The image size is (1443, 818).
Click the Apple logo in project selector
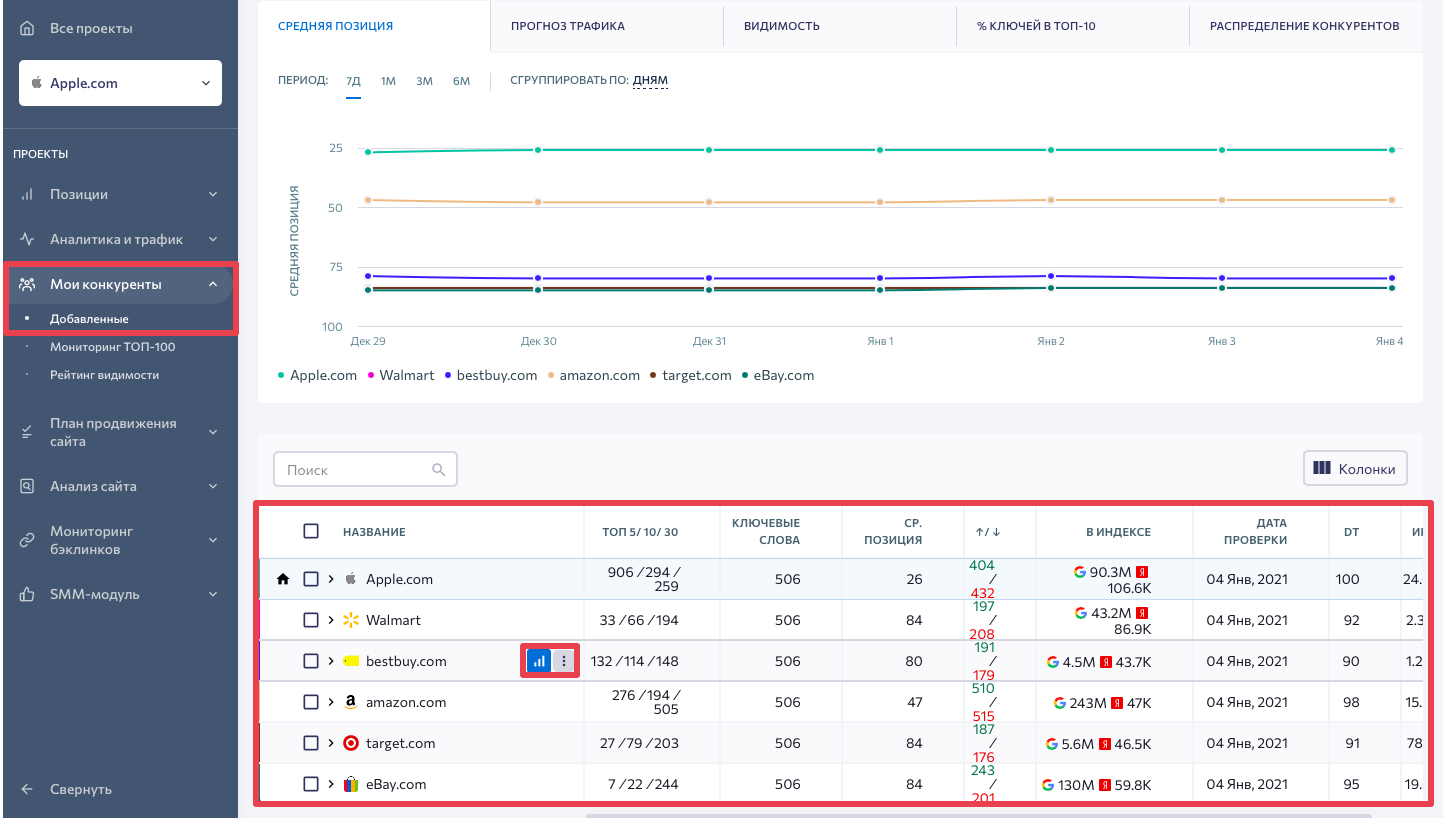37,83
